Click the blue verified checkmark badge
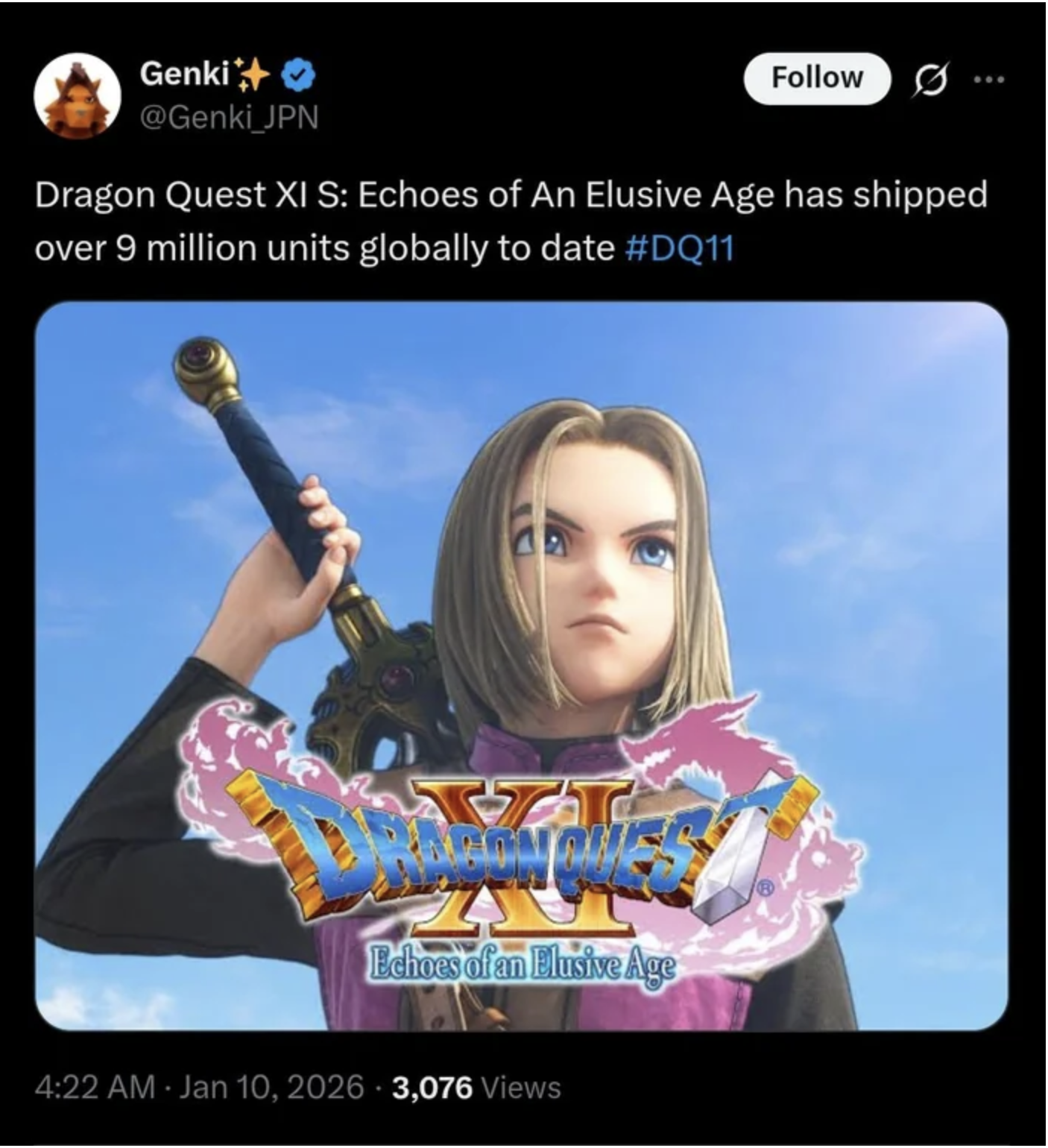This screenshot has height=1148, width=1048. tap(300, 74)
